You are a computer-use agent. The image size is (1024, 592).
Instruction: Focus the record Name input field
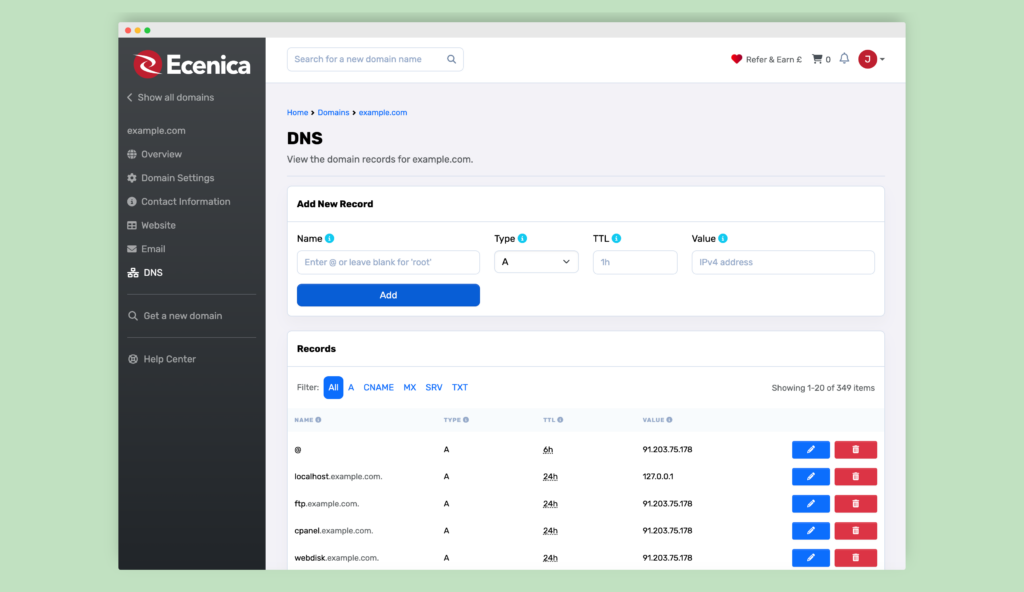point(389,262)
